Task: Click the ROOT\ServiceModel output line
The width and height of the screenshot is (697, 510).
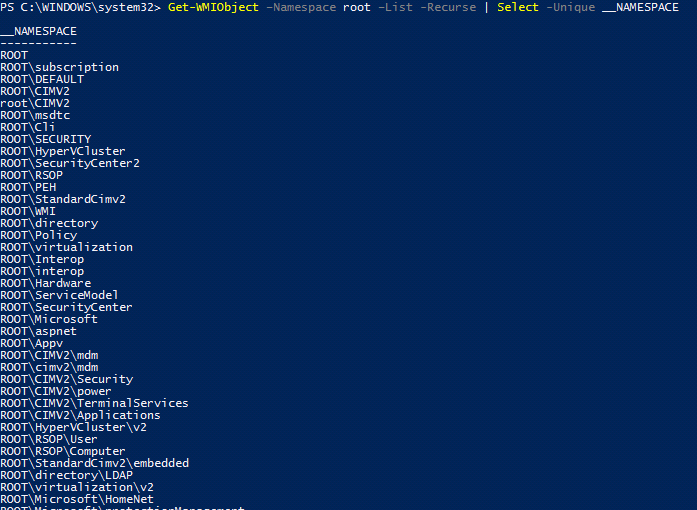Action: pyautogui.click(x=60, y=296)
